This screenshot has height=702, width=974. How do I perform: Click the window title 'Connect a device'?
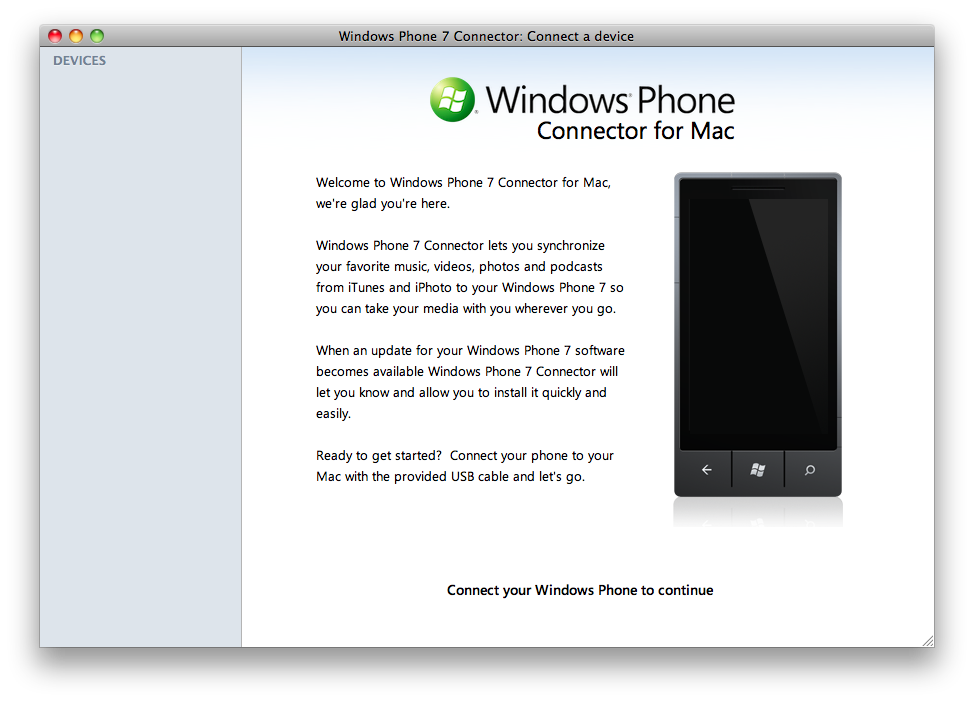click(x=580, y=36)
